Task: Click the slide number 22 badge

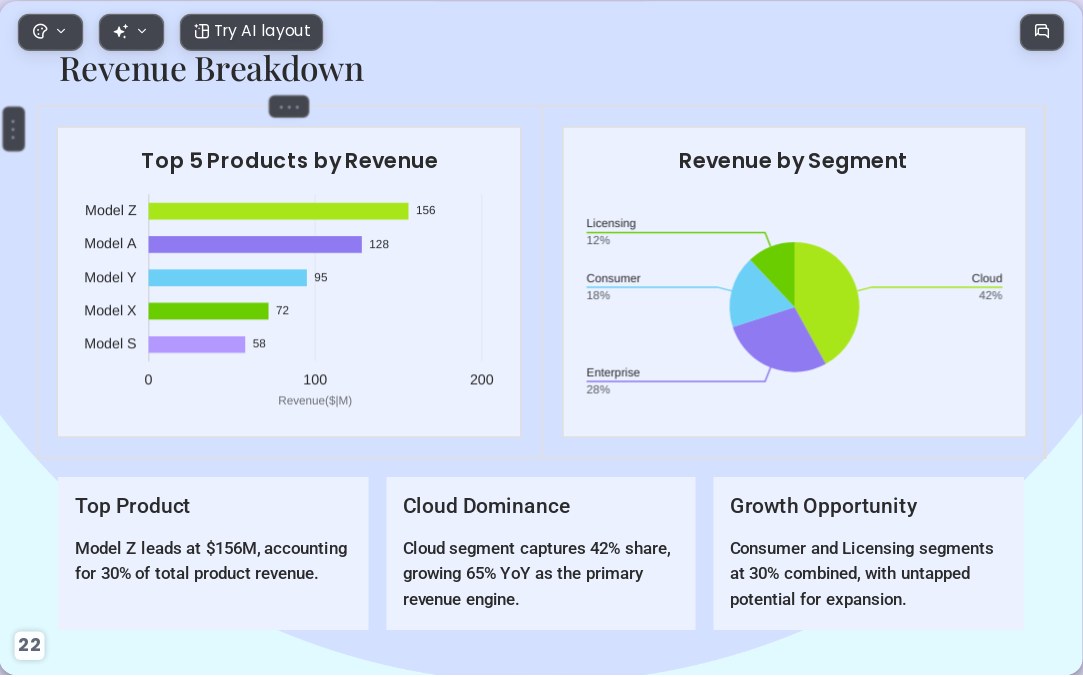Action: click(29, 645)
